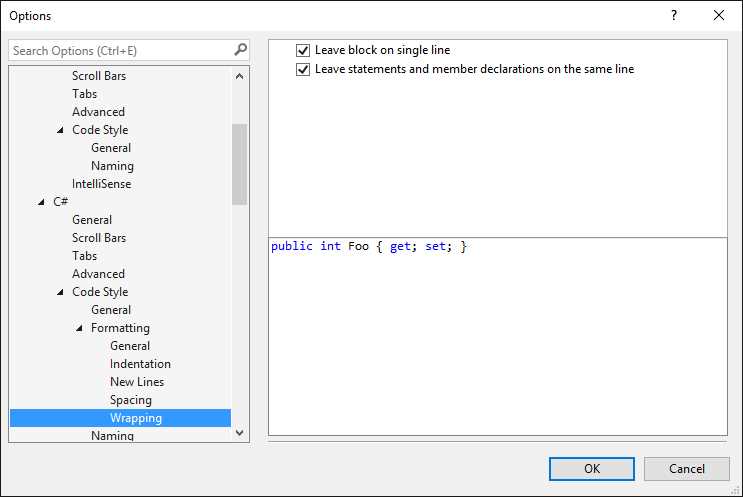Screen dimensions: 743x497
Task: Click the 'public int Foo' code preview
Action: tap(369, 246)
